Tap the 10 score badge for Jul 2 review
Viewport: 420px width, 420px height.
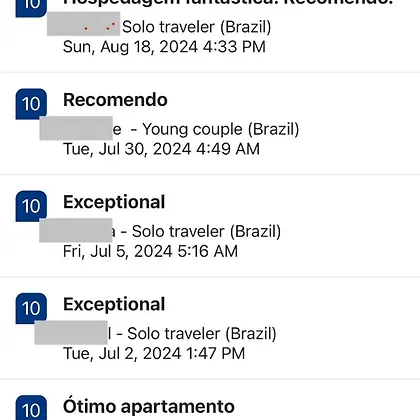point(31,308)
